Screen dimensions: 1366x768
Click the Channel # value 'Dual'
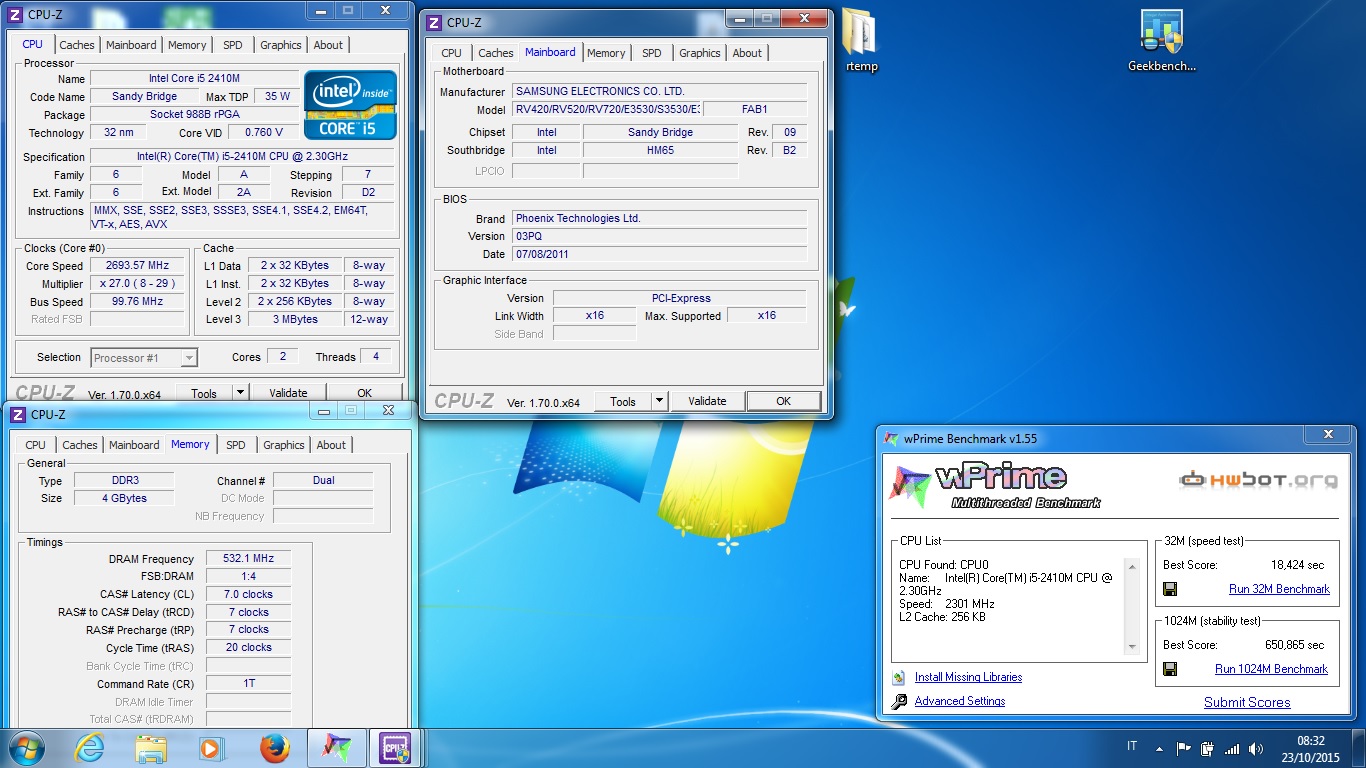[x=323, y=481]
